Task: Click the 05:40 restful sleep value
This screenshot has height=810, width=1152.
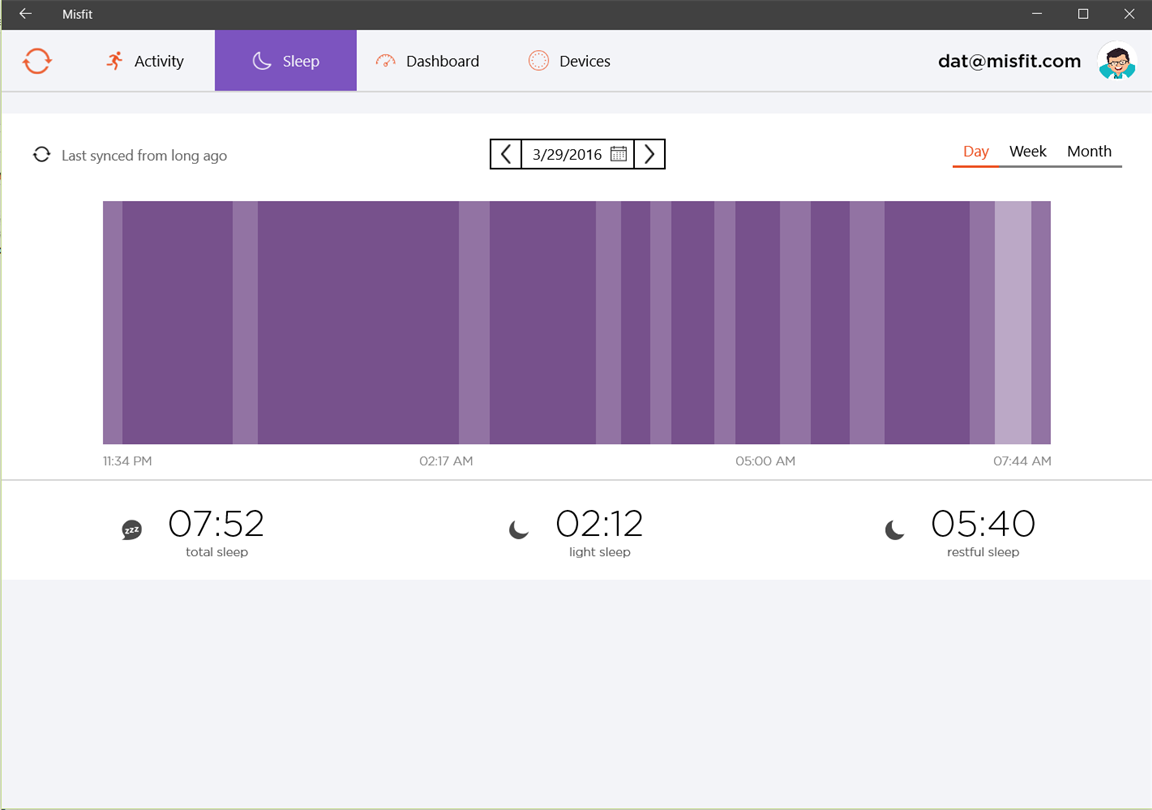Action: 983,524
